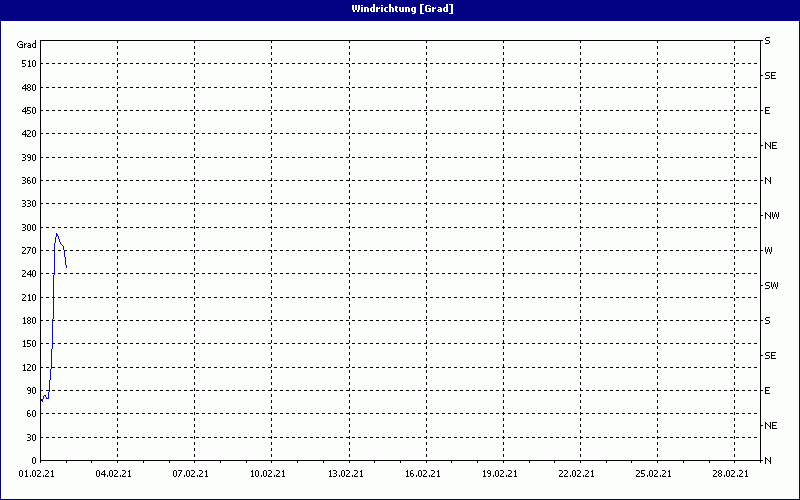The height and width of the screenshot is (500, 800).
Task: Click the 10.02.21 date on x-axis
Action: [x=268, y=474]
